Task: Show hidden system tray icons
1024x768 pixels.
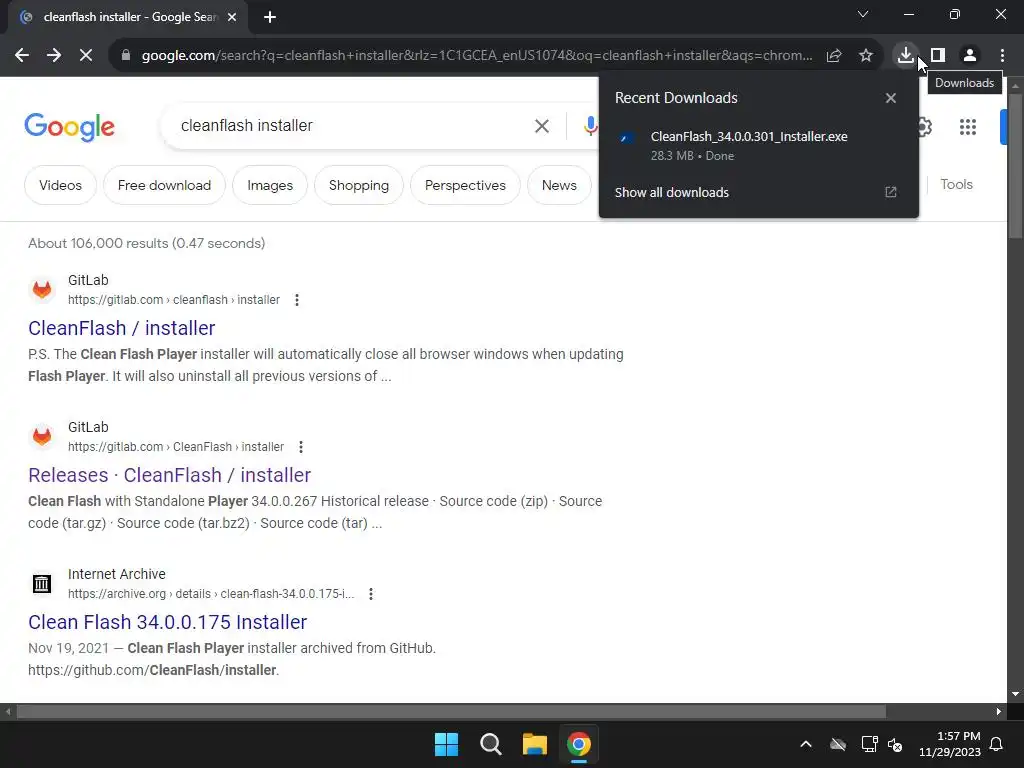Action: click(x=806, y=744)
